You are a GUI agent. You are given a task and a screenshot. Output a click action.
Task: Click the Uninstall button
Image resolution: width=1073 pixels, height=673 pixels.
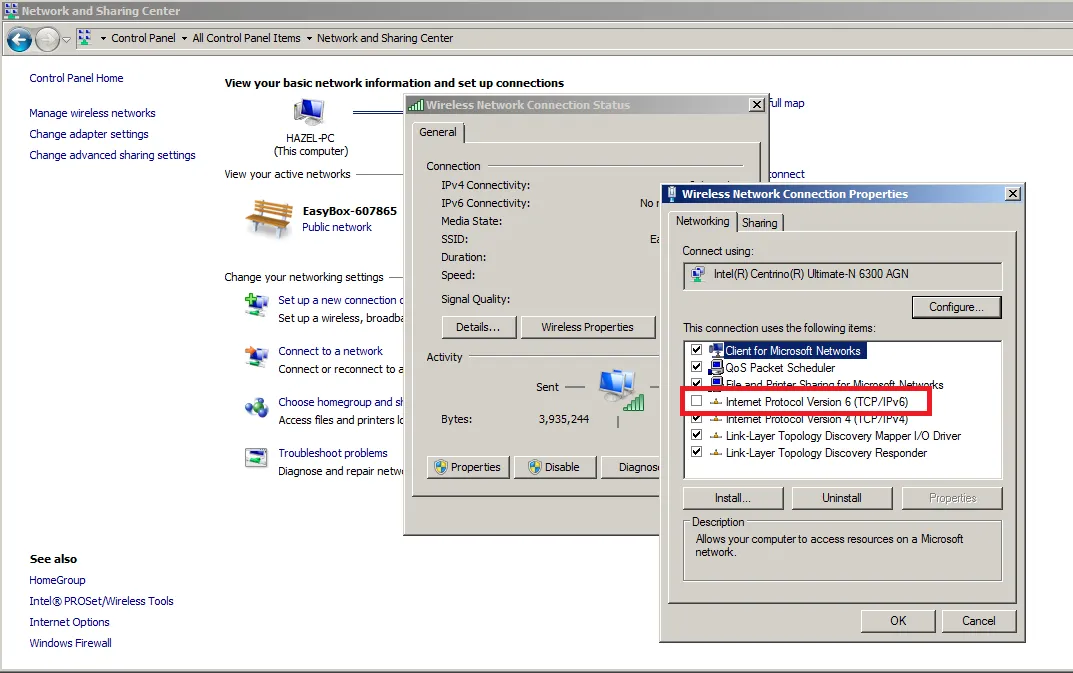[x=842, y=498]
